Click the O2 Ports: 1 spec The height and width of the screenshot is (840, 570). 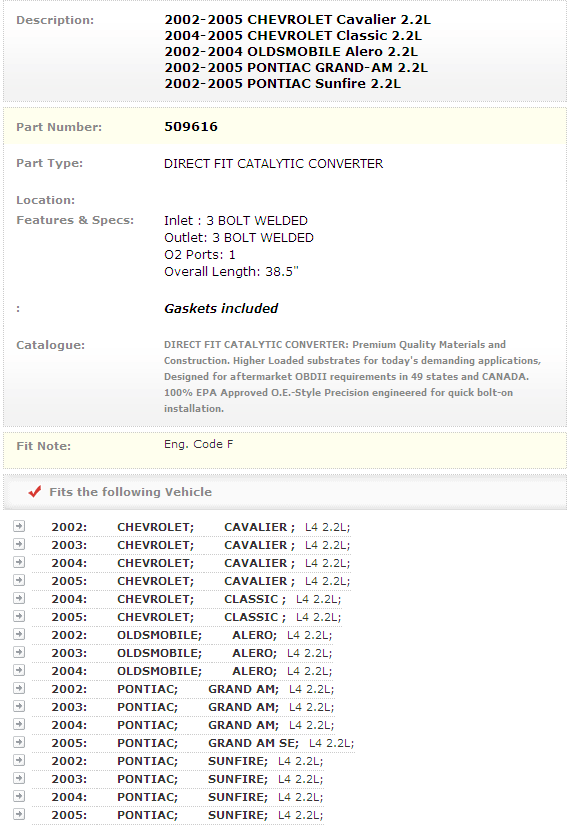(199, 254)
